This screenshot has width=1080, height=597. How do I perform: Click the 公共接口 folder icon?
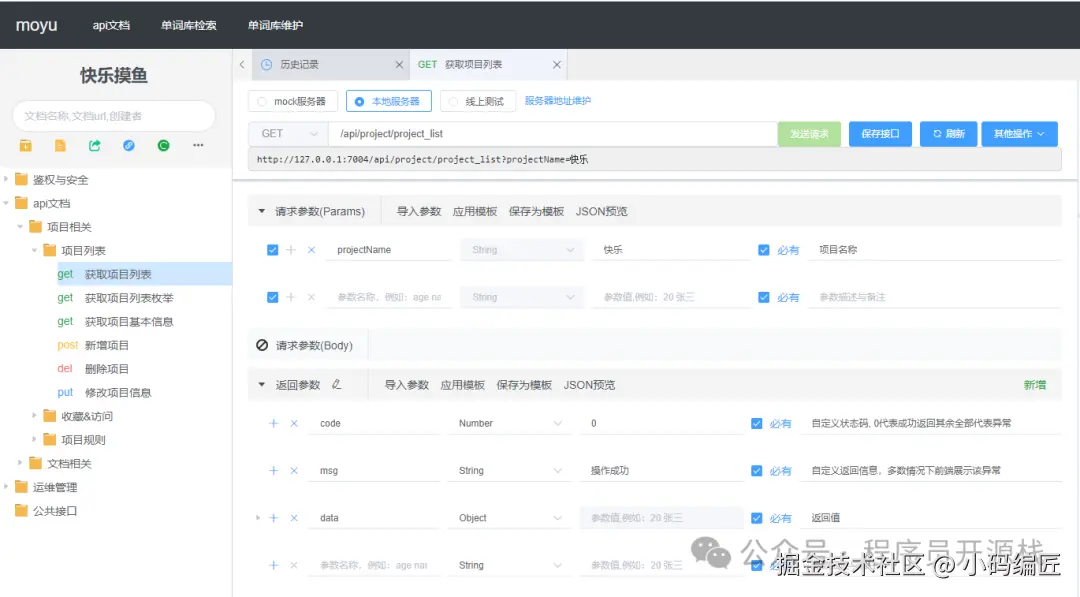(21, 510)
